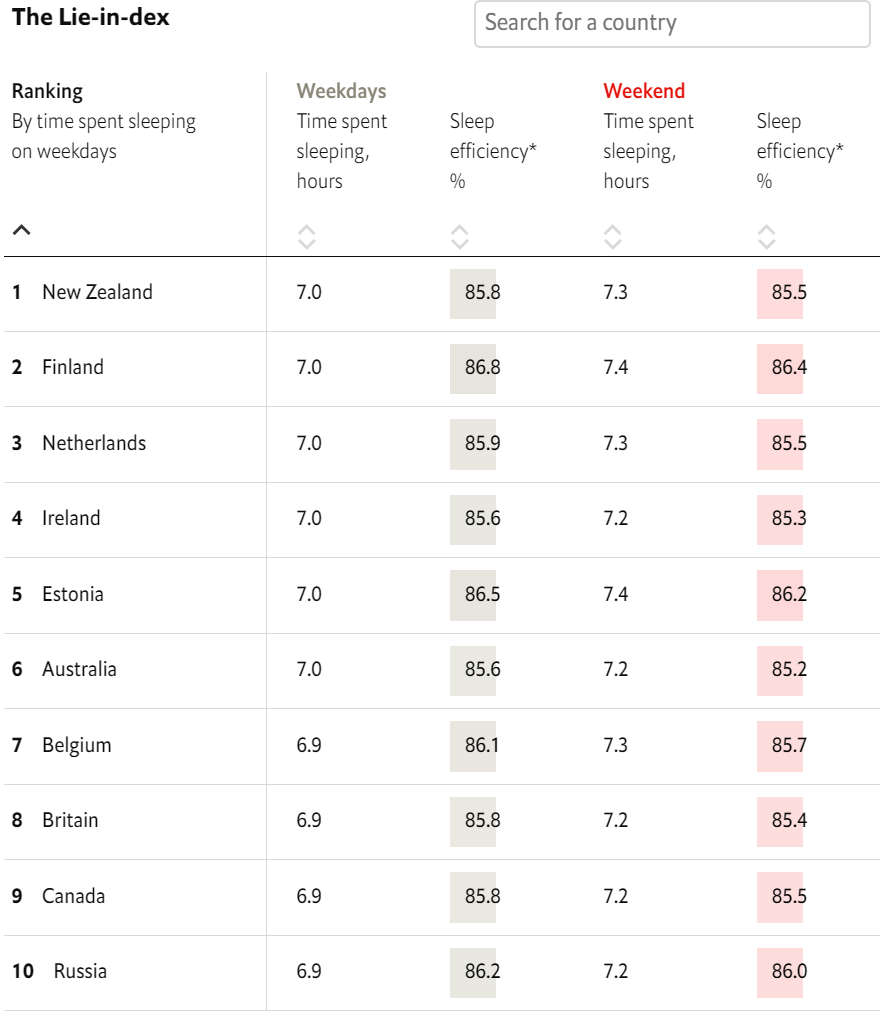Click Belgium's weekday efficiency value 86.1

point(482,745)
